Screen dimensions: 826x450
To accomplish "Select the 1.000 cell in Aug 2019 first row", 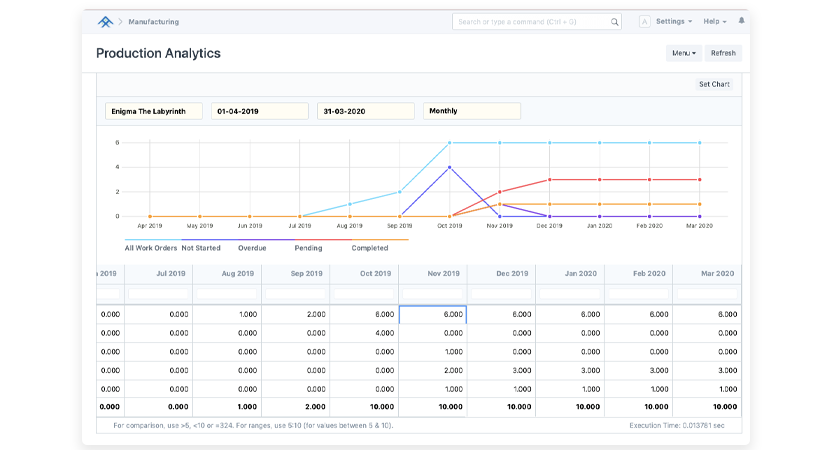I will click(227, 315).
